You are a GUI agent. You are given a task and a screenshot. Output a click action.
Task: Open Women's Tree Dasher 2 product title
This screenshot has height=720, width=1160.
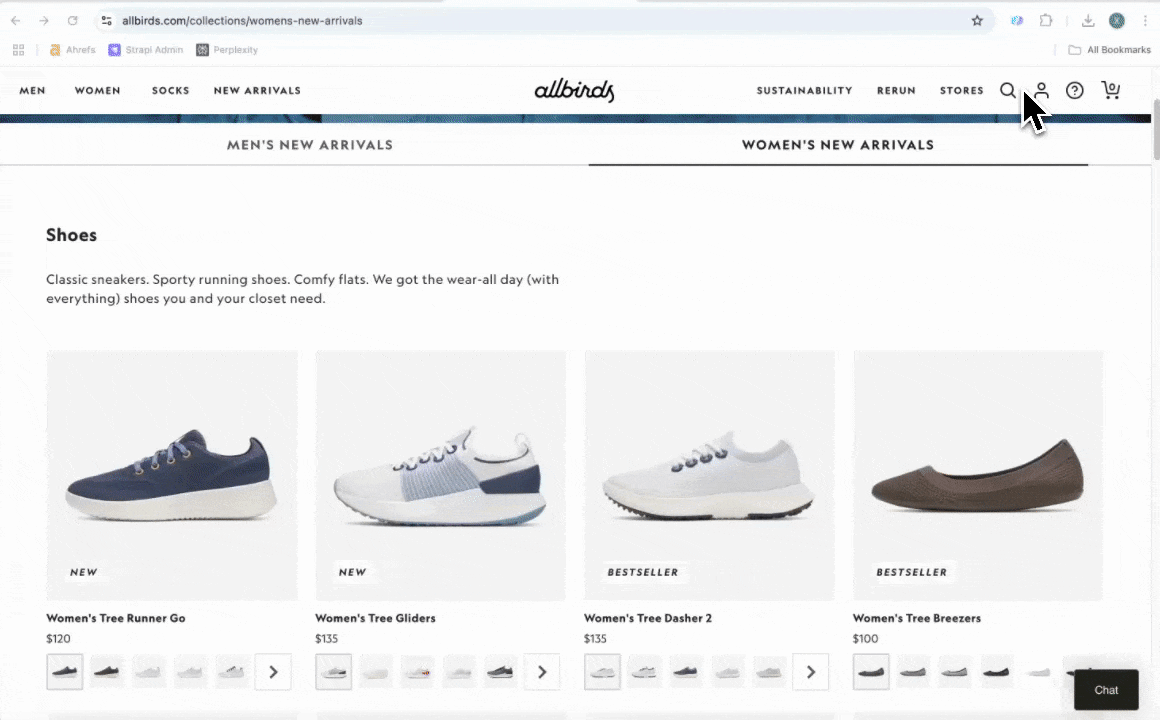647,618
